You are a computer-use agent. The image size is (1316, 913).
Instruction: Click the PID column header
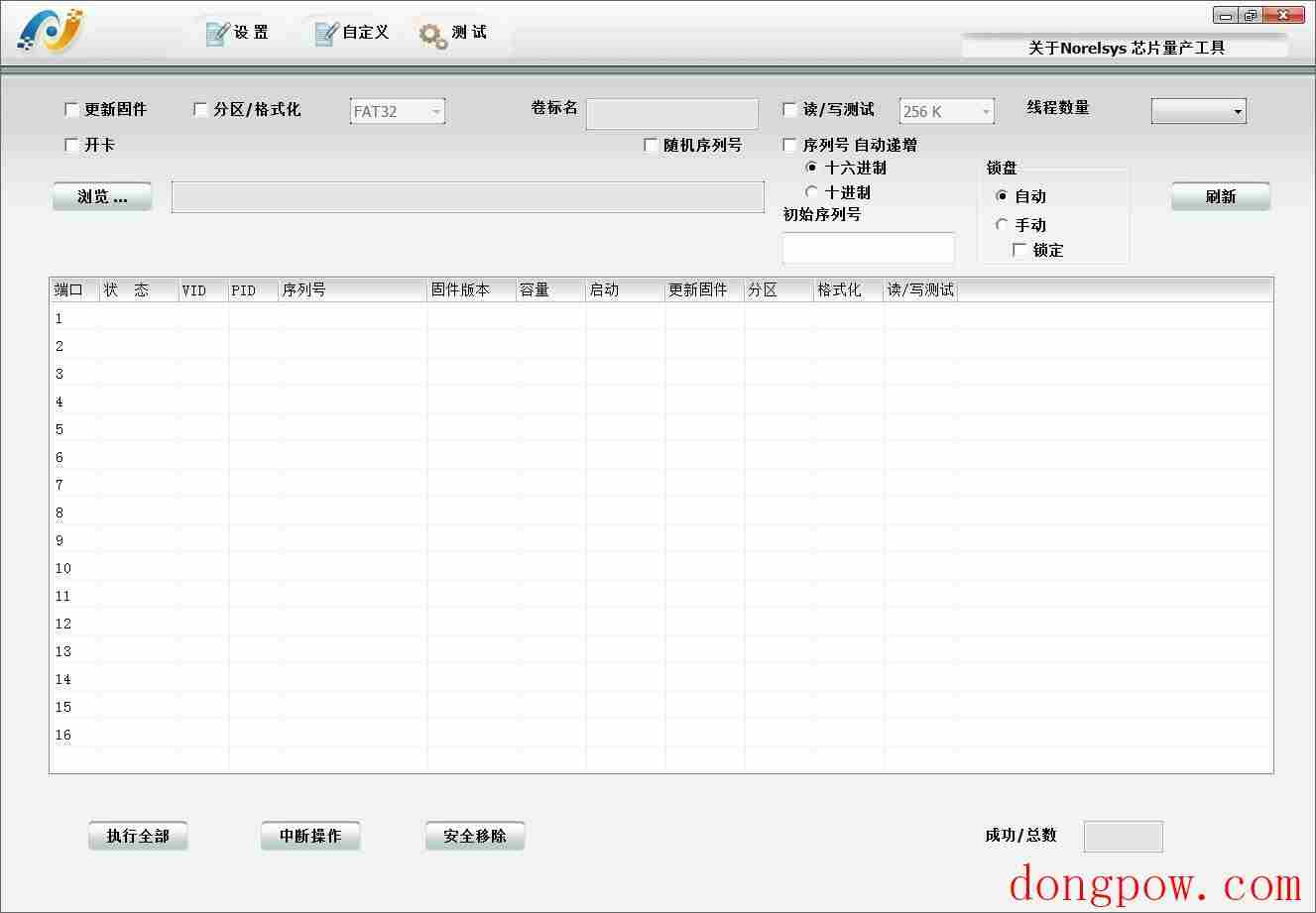(253, 289)
